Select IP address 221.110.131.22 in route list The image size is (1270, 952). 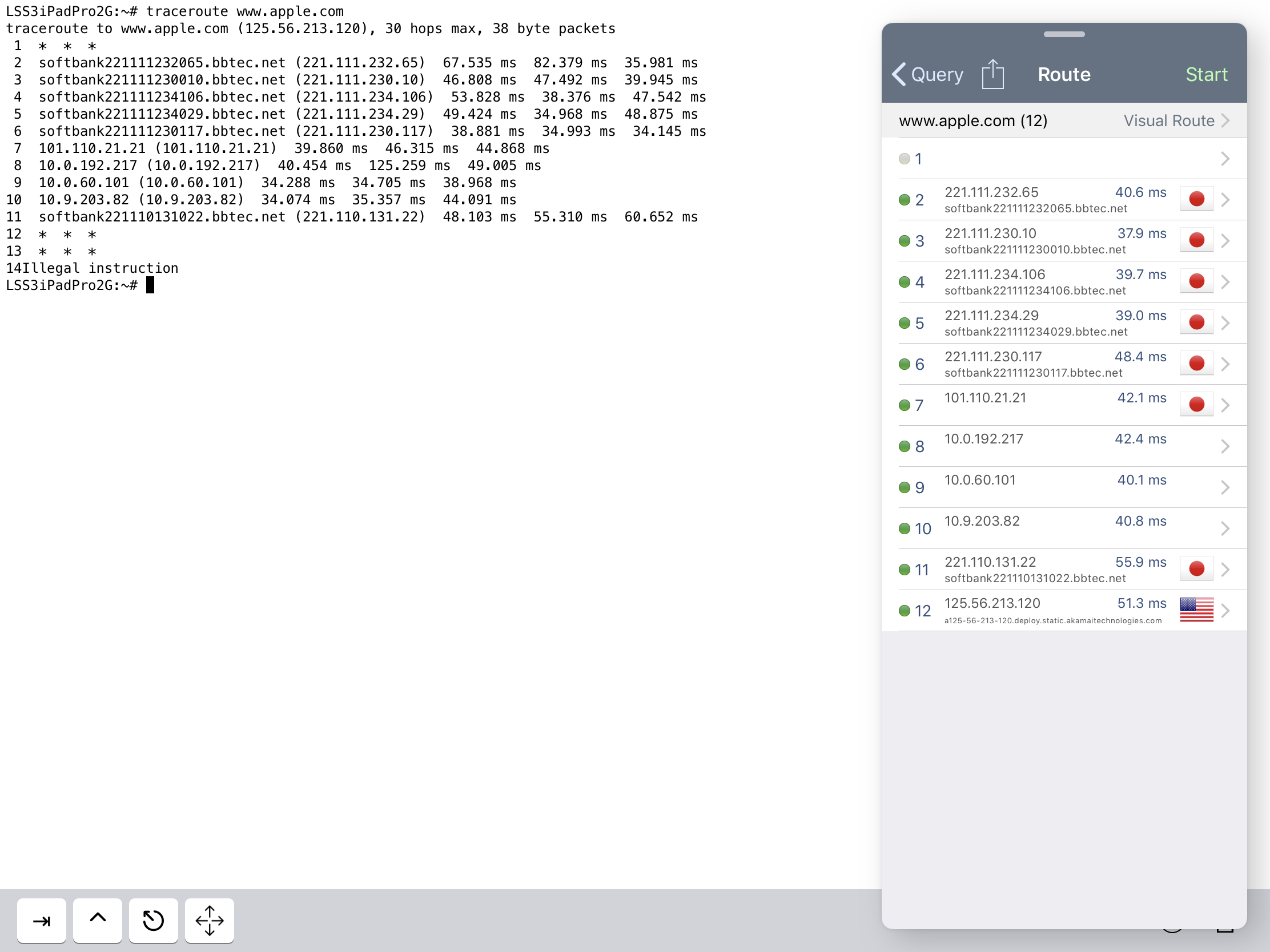point(990,562)
